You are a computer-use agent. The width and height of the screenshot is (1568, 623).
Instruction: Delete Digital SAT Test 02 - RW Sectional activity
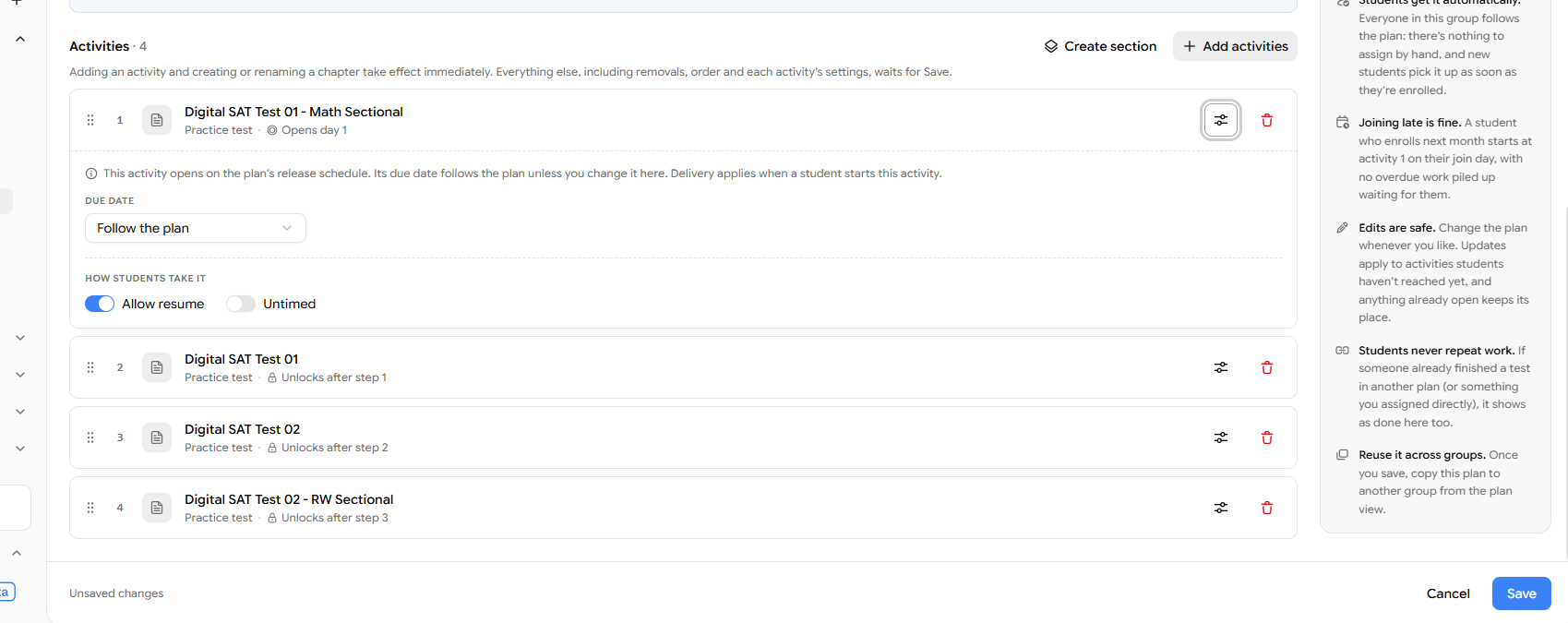pos(1266,508)
